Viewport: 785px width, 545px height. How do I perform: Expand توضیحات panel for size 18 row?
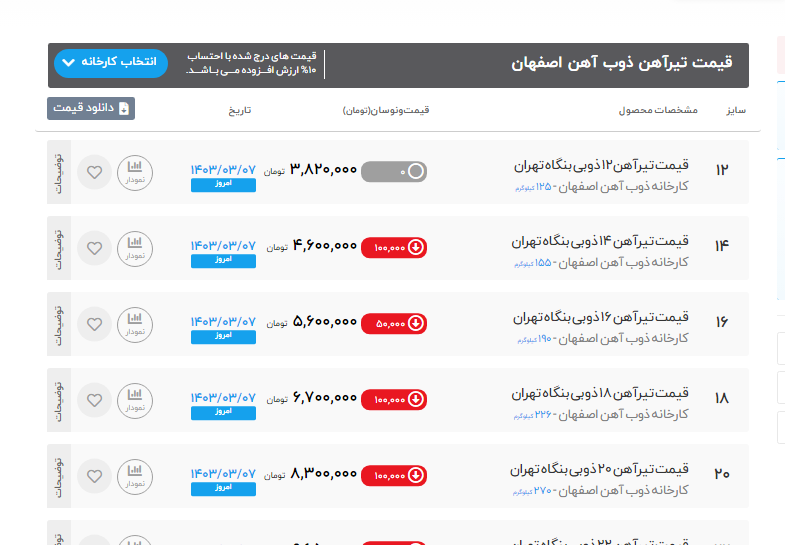pos(58,401)
